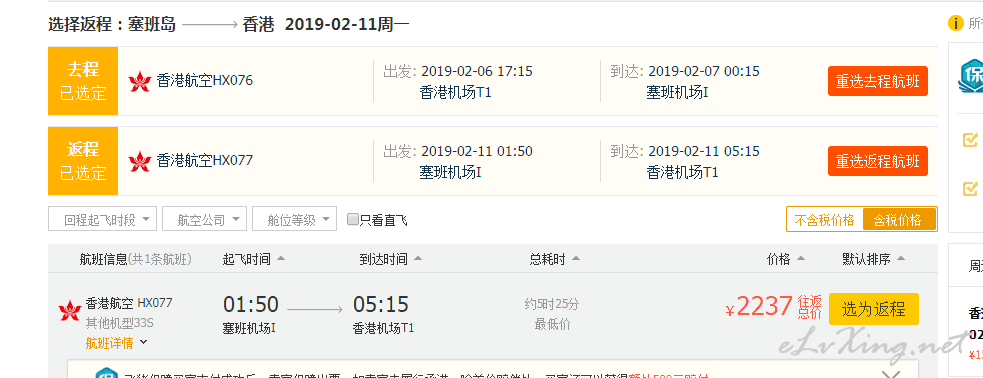Click 重选去程航班 button
This screenshot has width=983, height=378.
[878, 81]
